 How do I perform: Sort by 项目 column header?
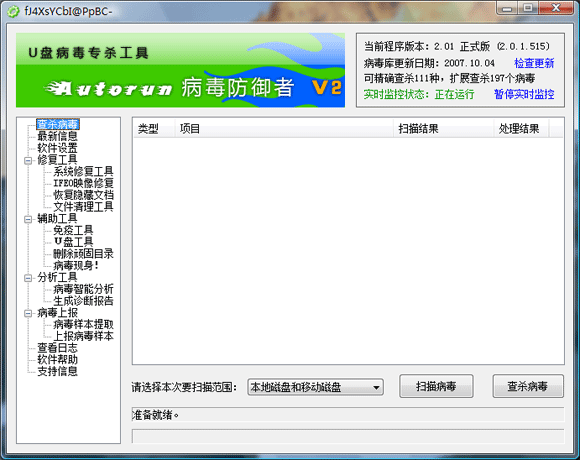point(284,129)
